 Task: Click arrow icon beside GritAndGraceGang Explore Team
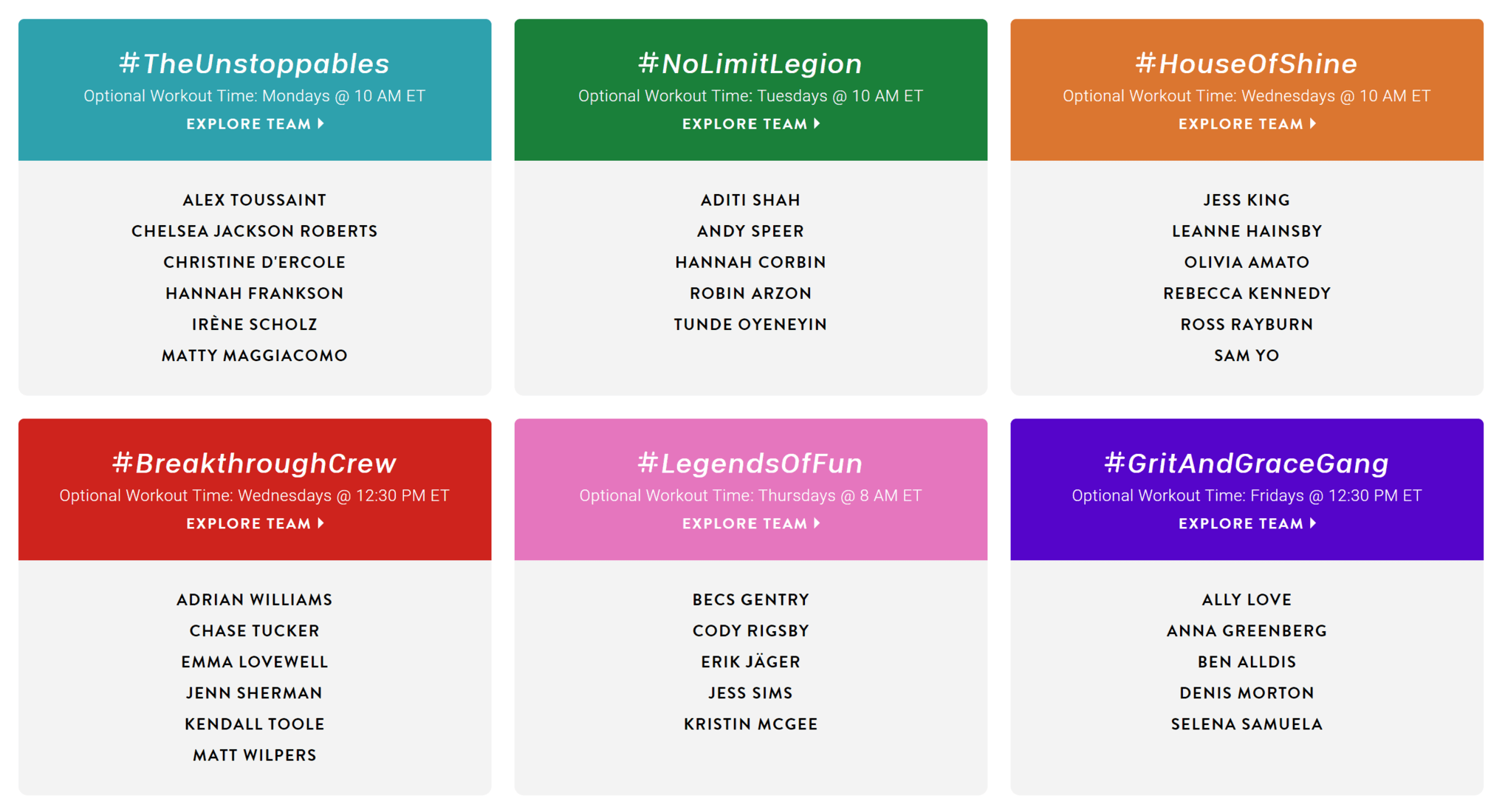click(x=1314, y=523)
